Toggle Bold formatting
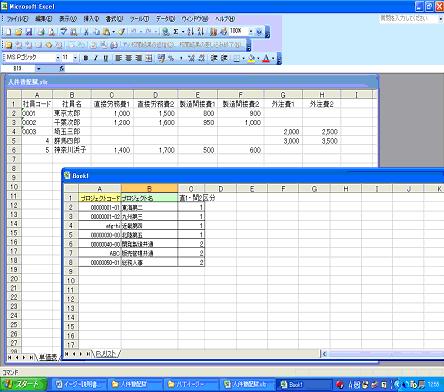Screen dimensions: 444x392 86,58
